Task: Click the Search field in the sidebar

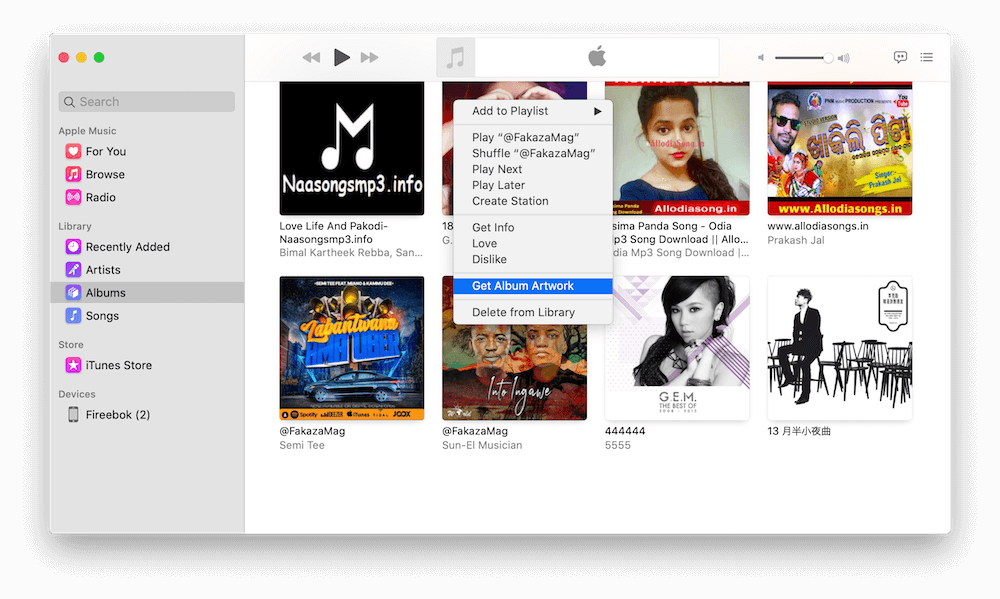Action: [147, 101]
